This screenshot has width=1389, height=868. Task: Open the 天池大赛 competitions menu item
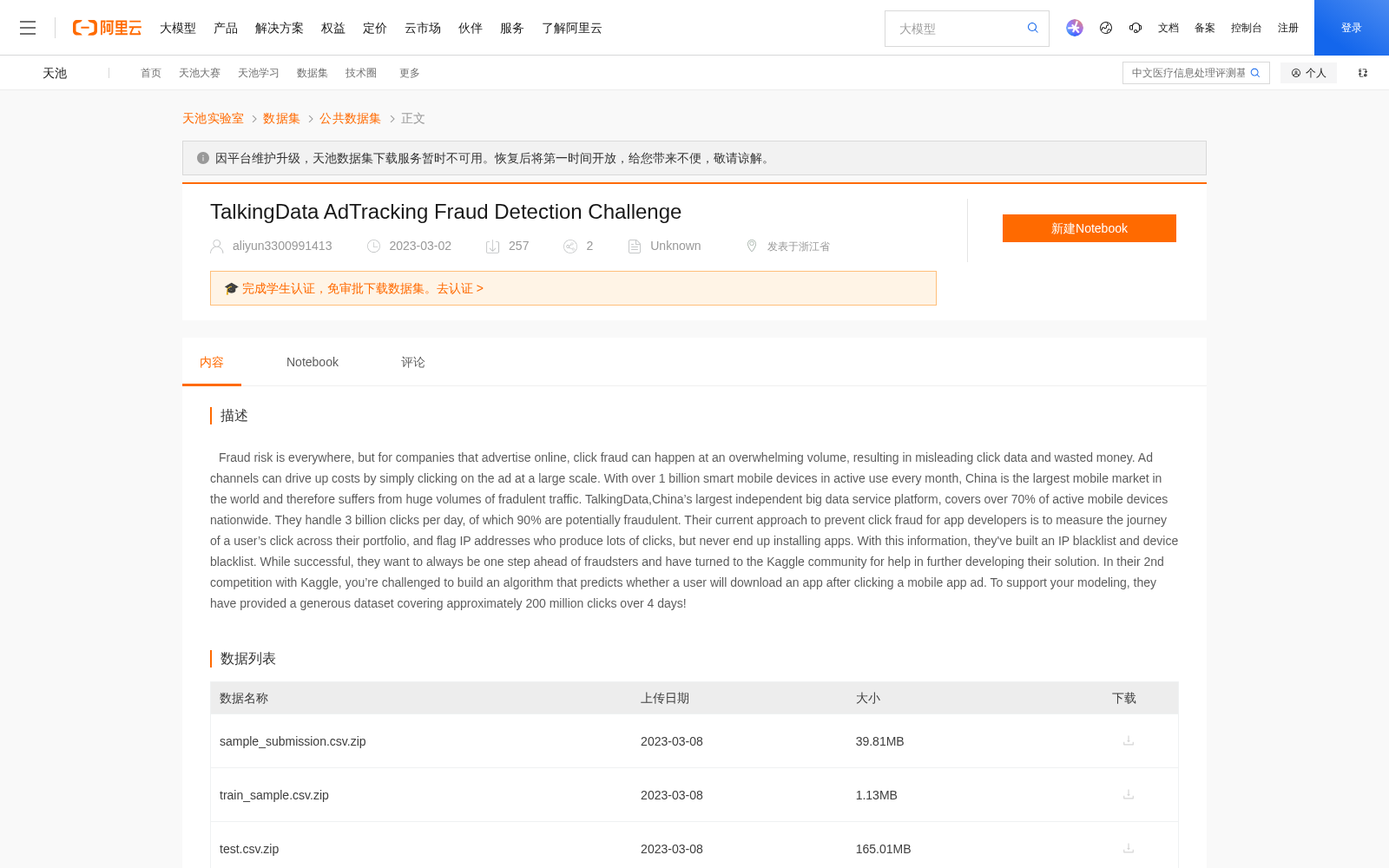[x=200, y=73]
